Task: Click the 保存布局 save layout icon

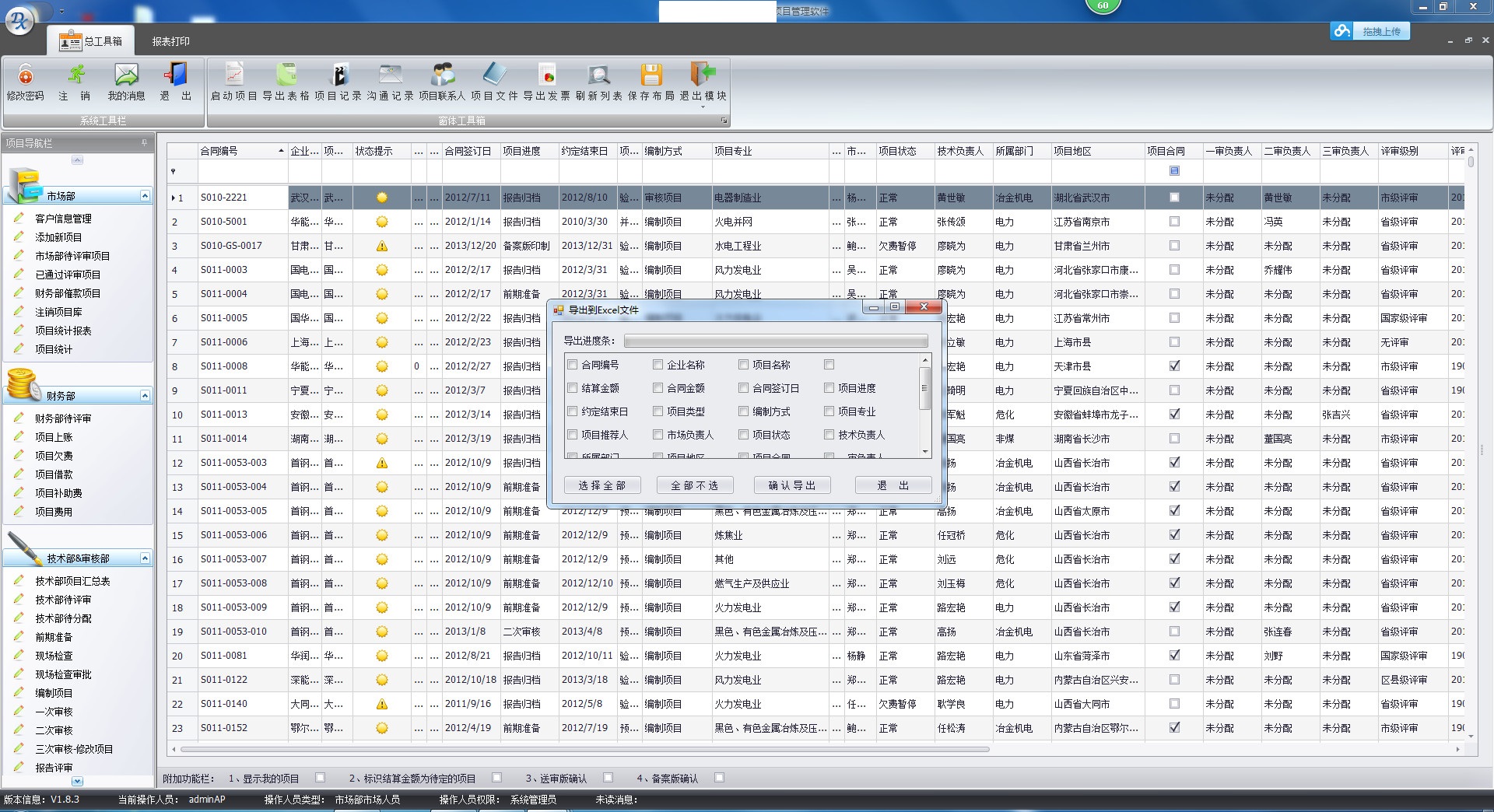Action: 651,75
